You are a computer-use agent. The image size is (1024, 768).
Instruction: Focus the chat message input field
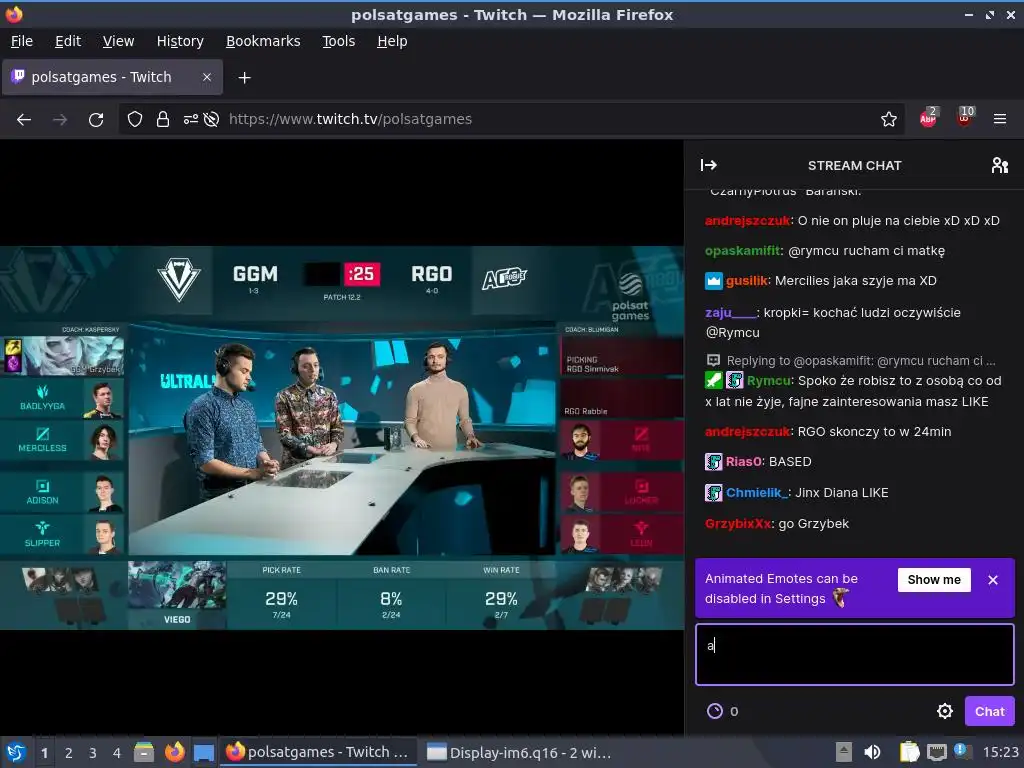855,654
